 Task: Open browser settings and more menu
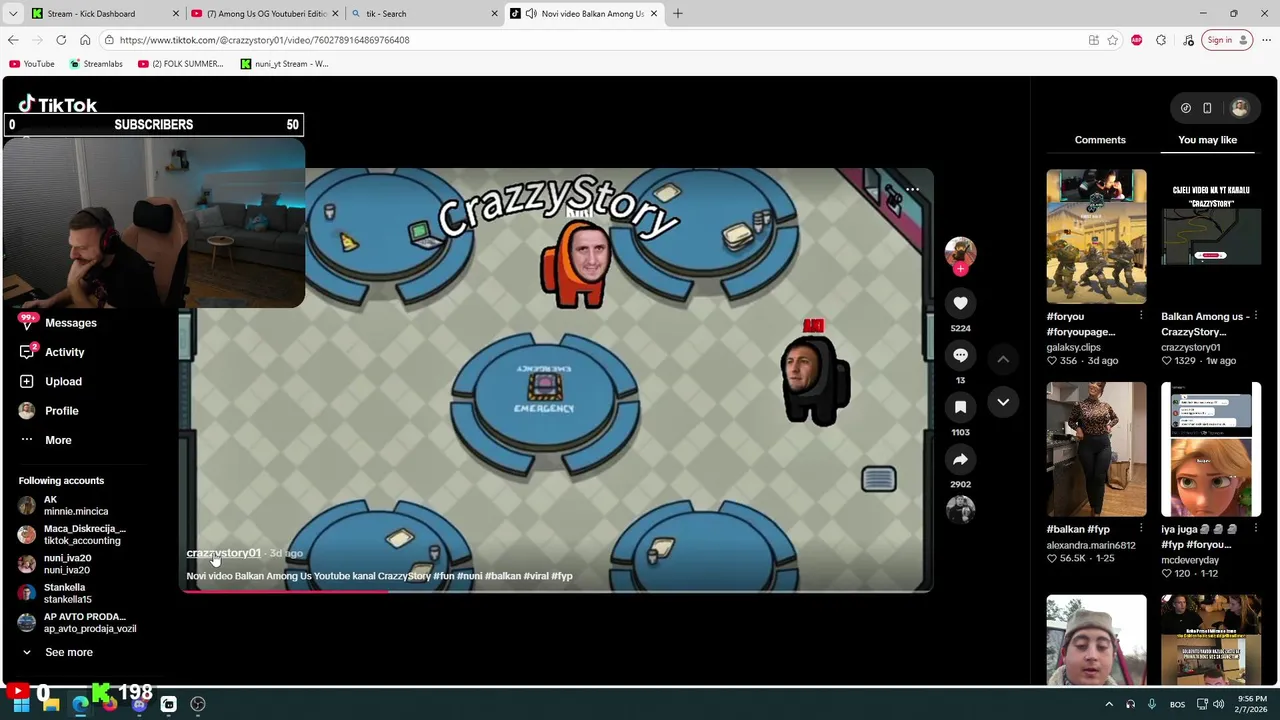(x=1268, y=40)
